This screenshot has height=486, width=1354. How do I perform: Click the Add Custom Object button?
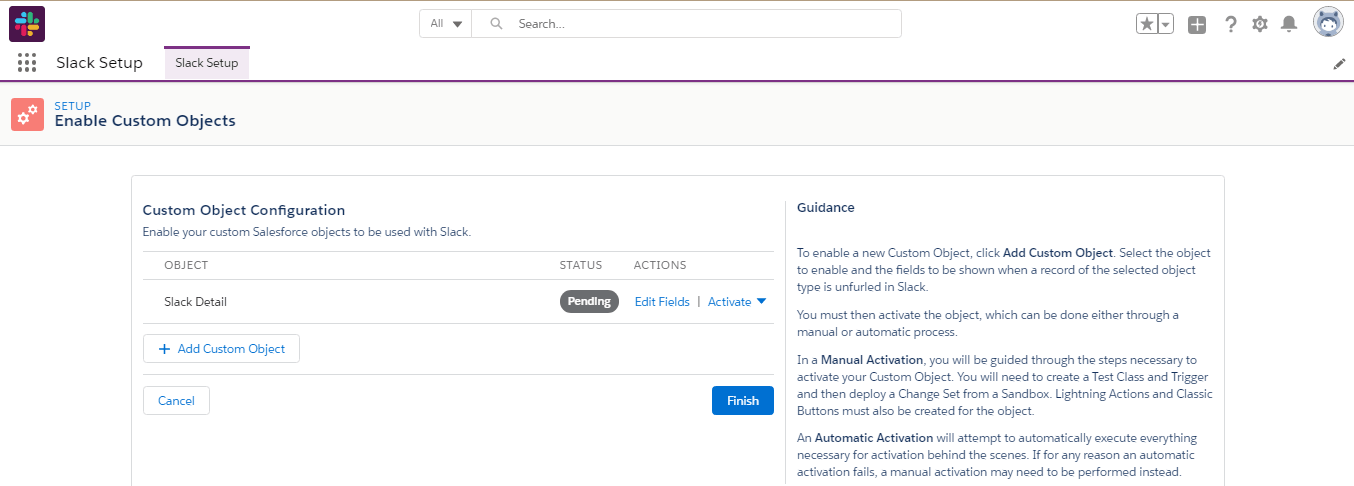(x=221, y=349)
